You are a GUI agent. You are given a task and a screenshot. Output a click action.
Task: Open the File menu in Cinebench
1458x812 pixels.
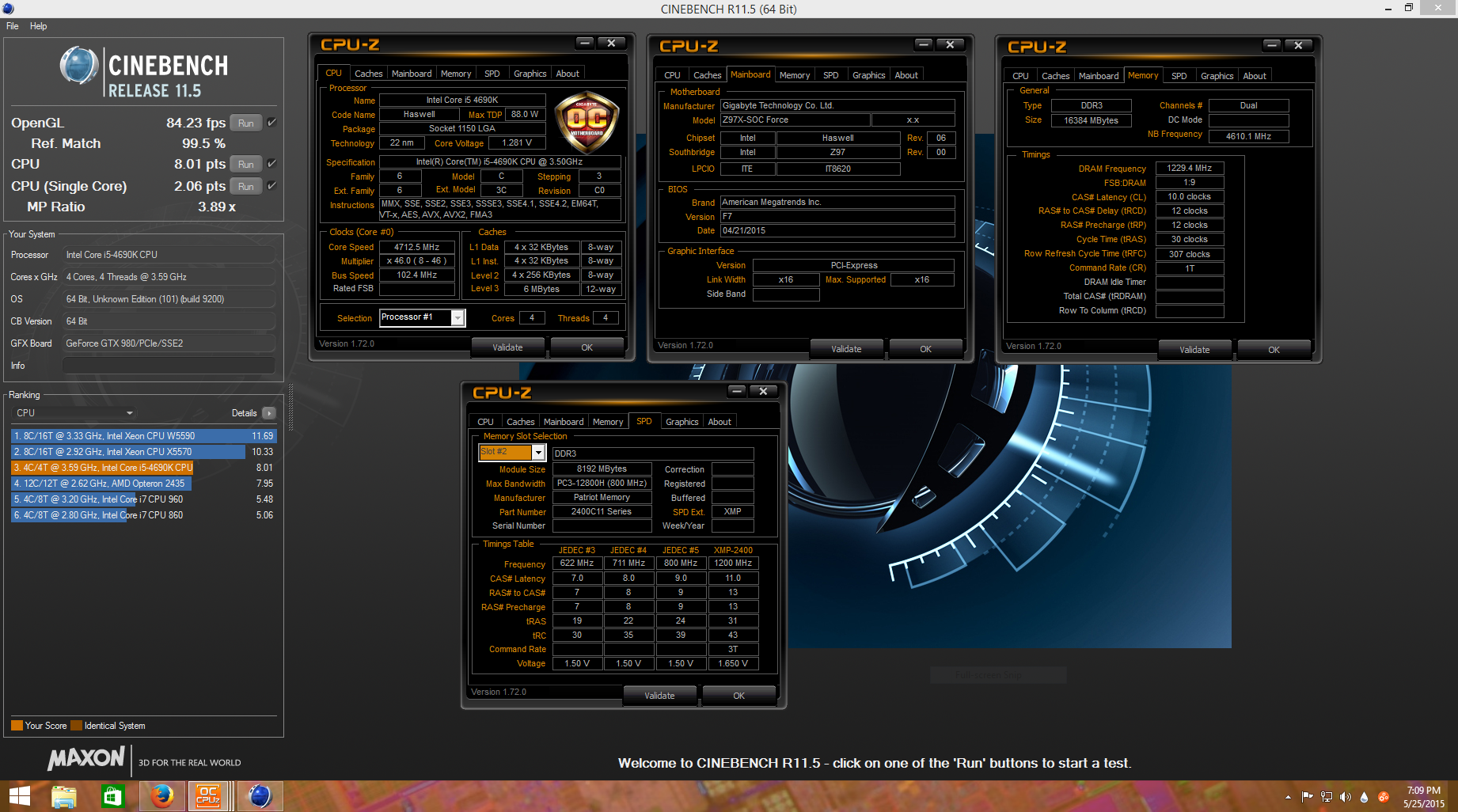13,26
